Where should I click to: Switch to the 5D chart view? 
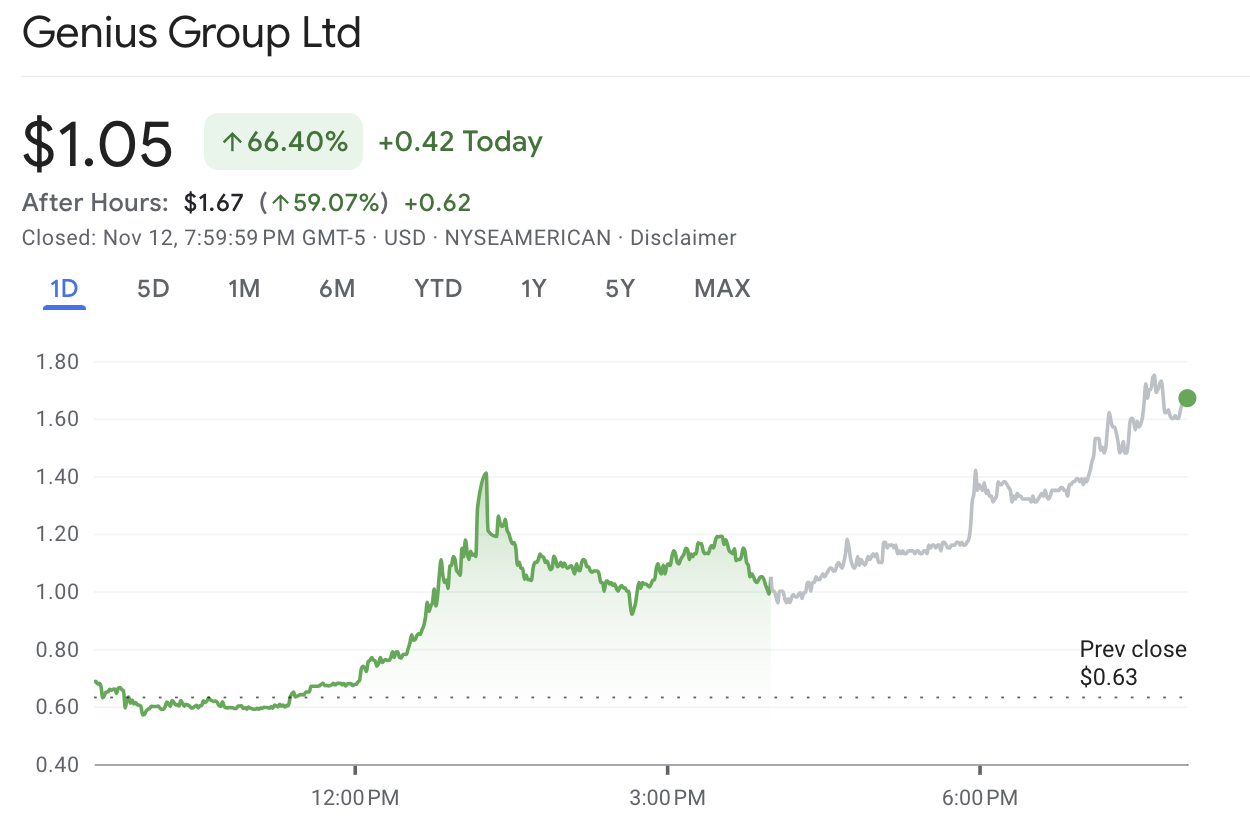152,288
